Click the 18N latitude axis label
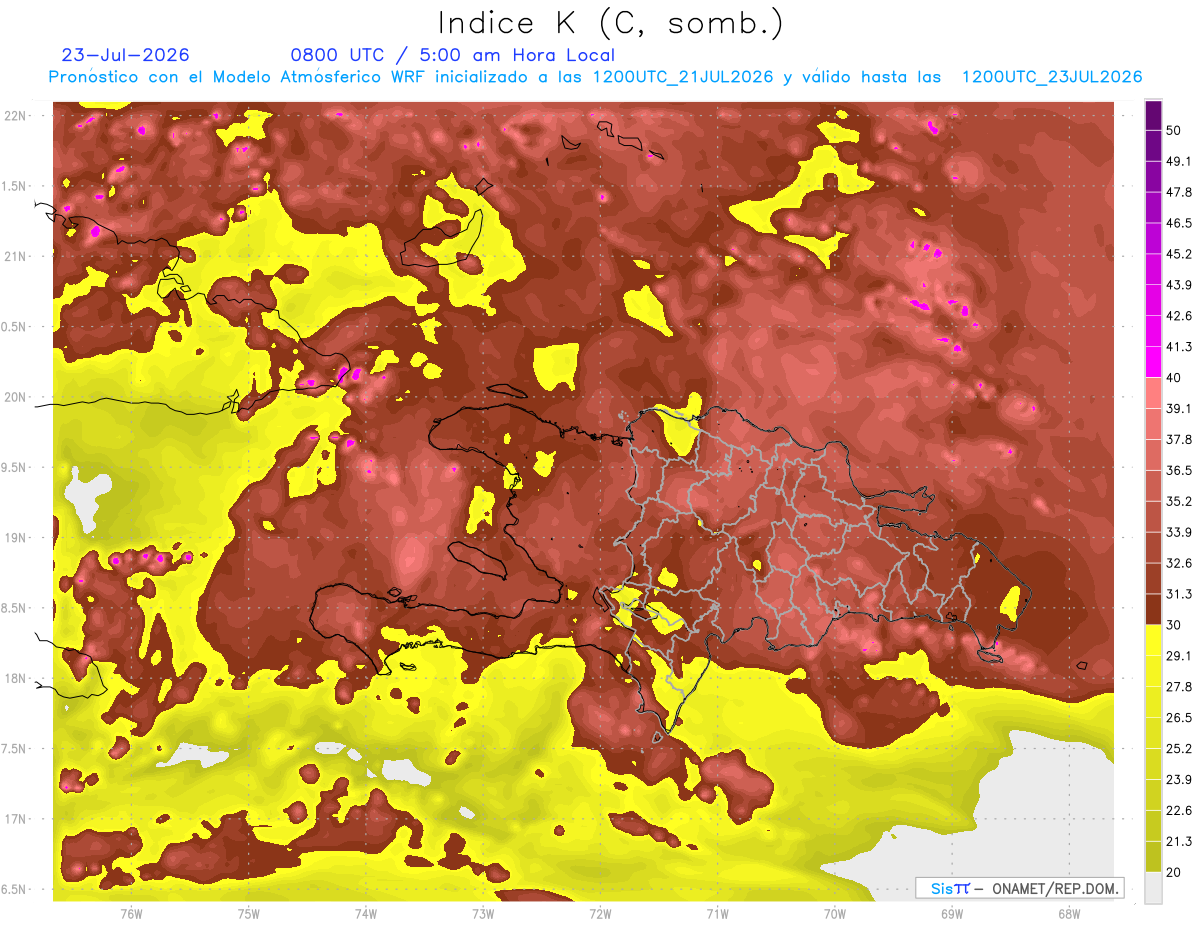Viewport: 1200px width, 927px height. 15,678
